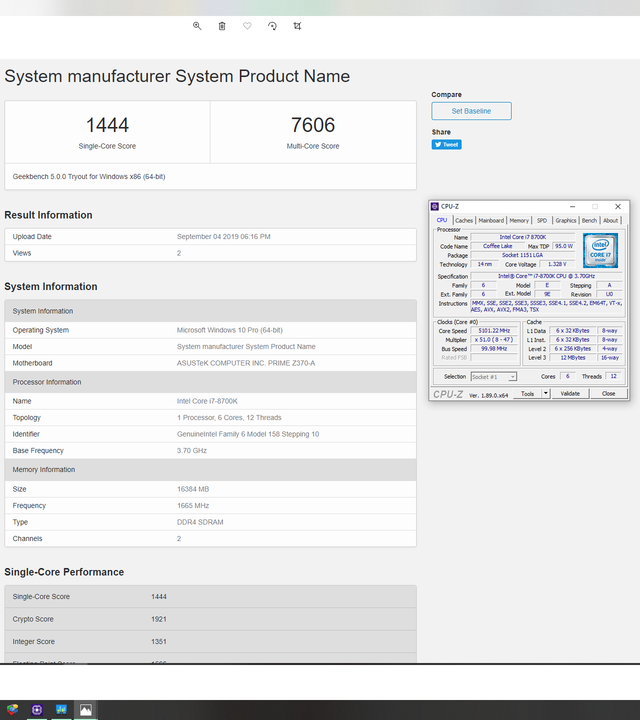Click the delete trash icon in Photos toolbar
Screen dimensions: 640x720
click(x=222, y=26)
